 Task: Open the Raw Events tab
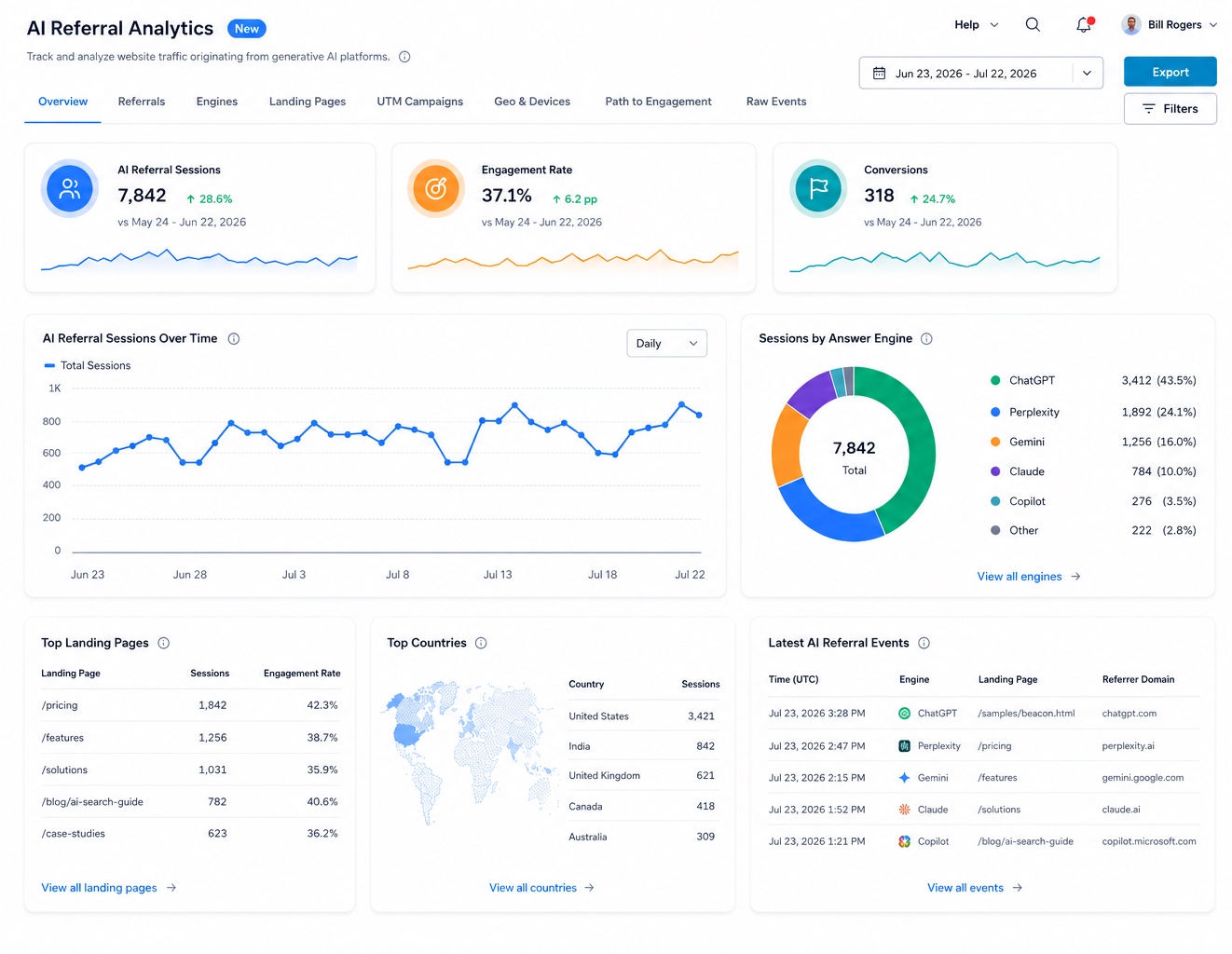[x=776, y=102]
